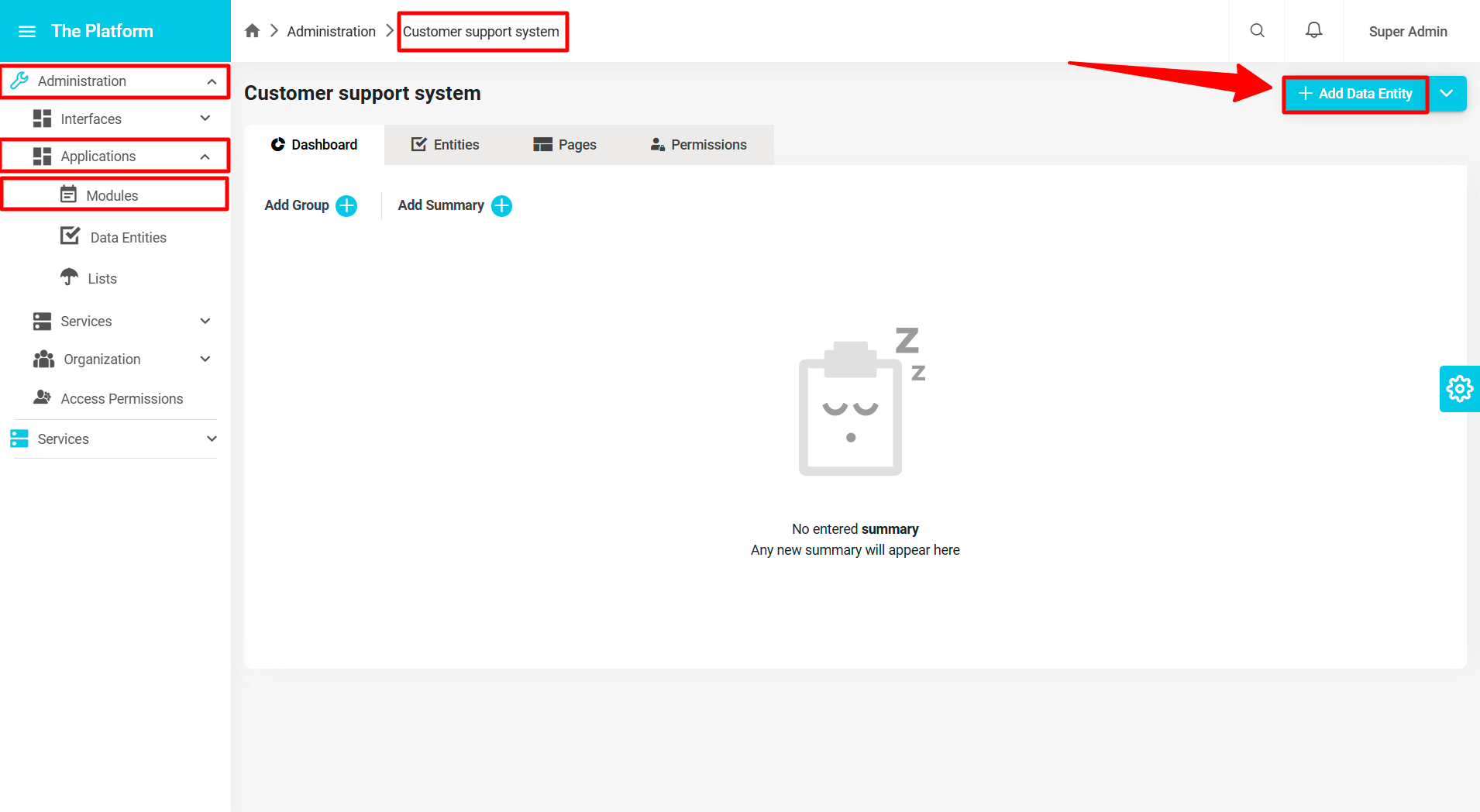Open Access Permissions in sidebar
1480x812 pixels.
[x=122, y=399]
